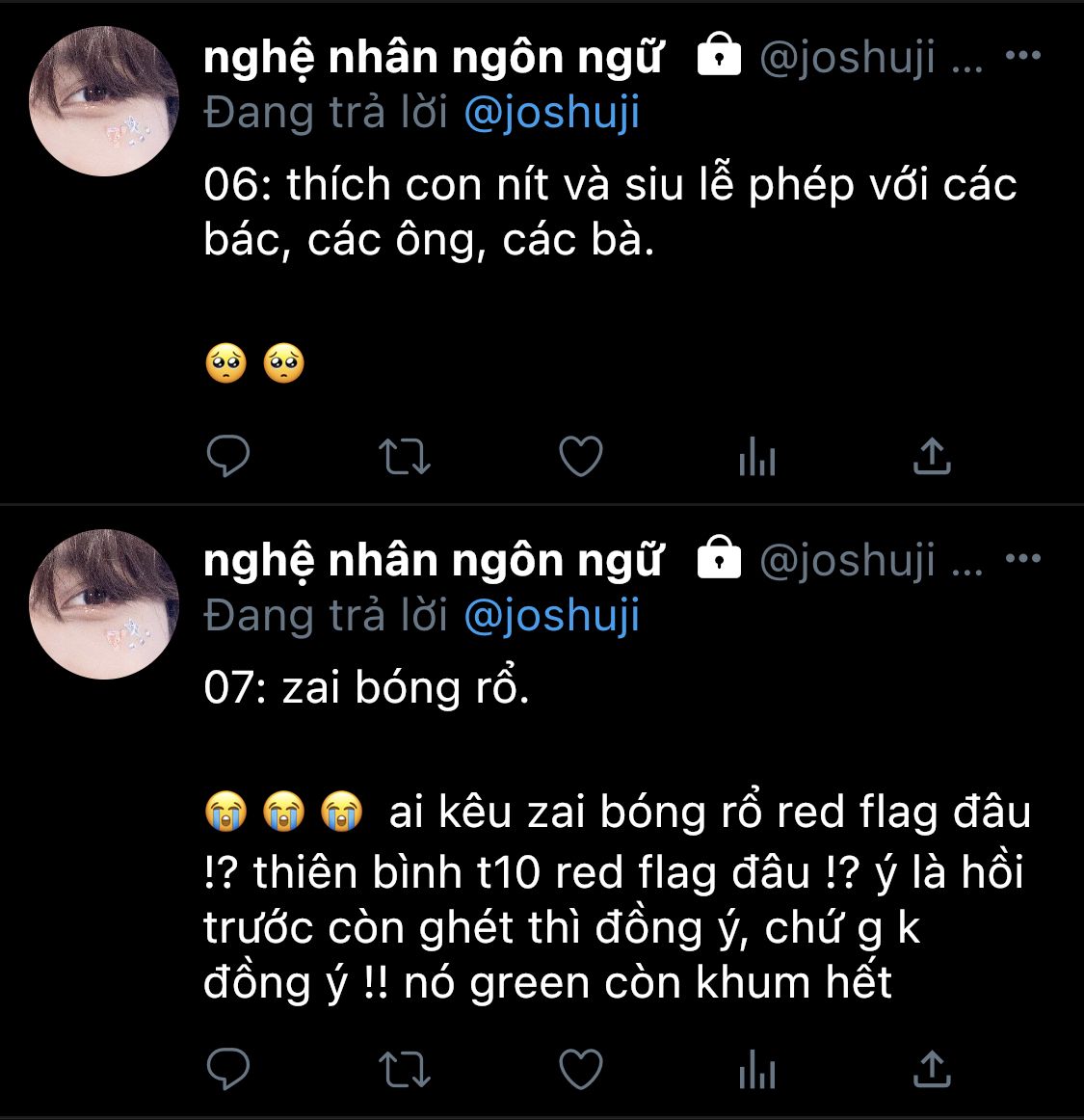This screenshot has height=1120, width=1084.
Task: Open @joshuji reply link in first tweet
Action: tap(551, 113)
